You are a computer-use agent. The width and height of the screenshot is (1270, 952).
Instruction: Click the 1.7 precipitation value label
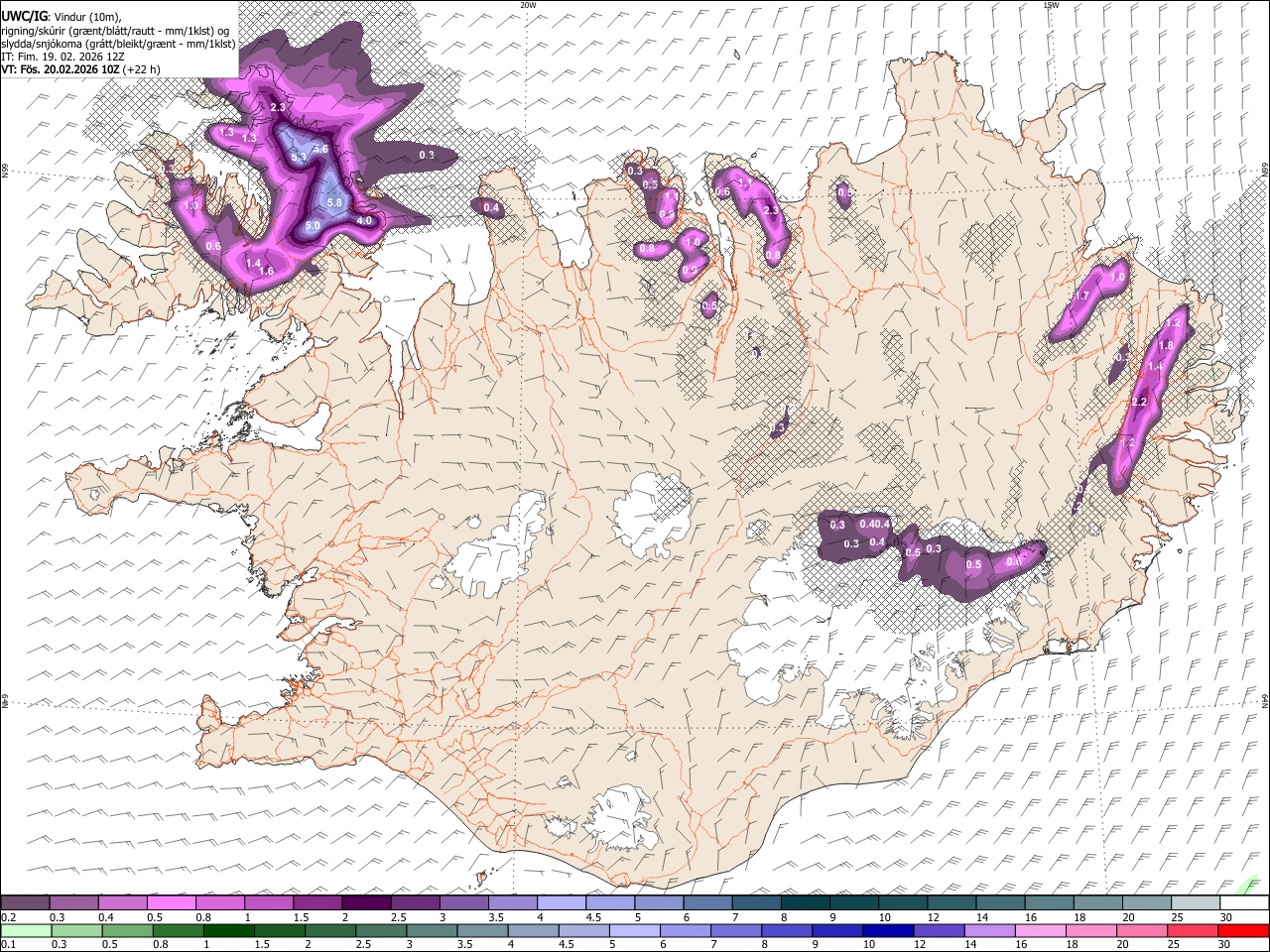click(x=1081, y=297)
